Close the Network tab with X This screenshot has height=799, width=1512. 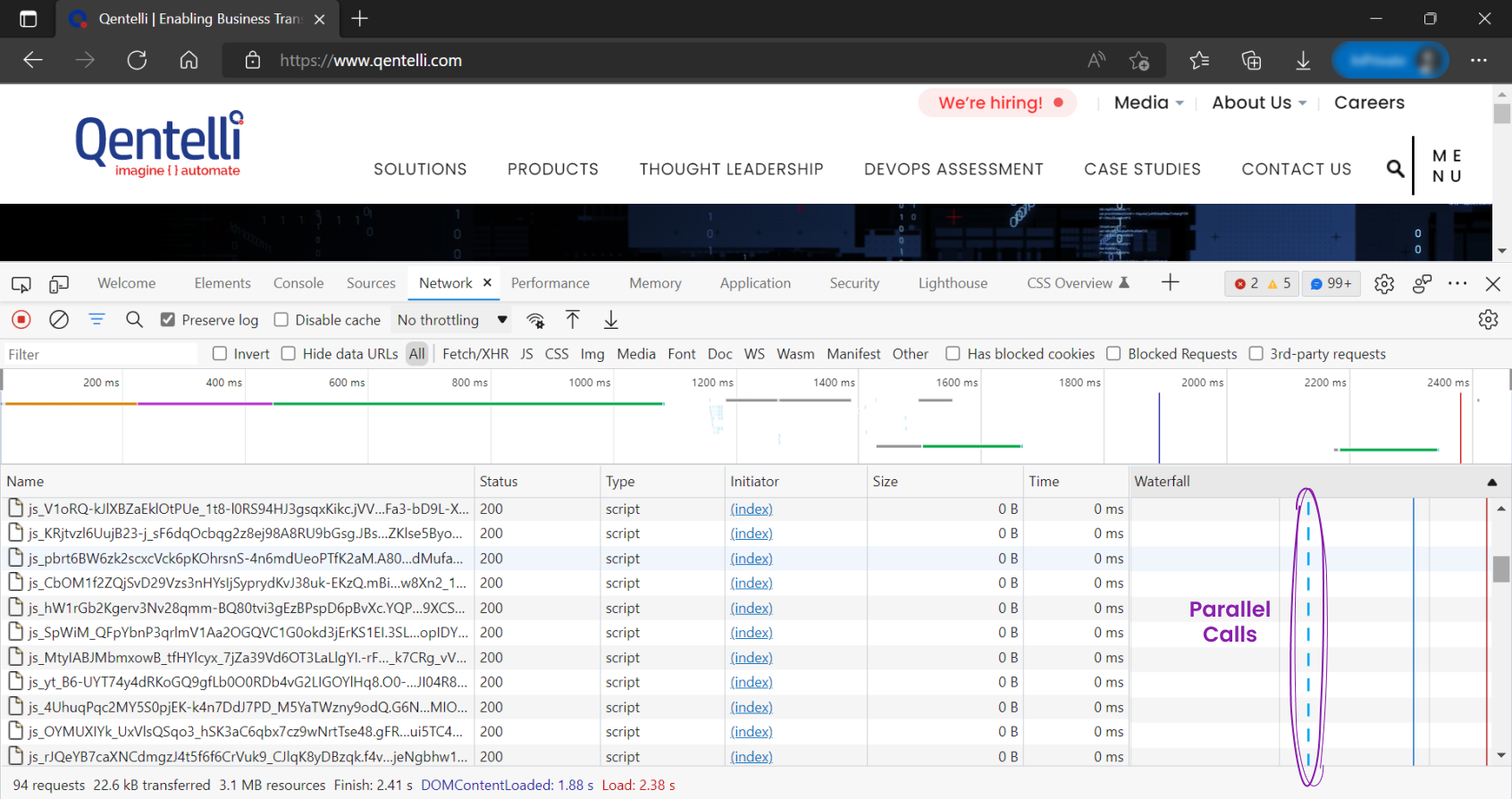pyautogui.click(x=488, y=282)
